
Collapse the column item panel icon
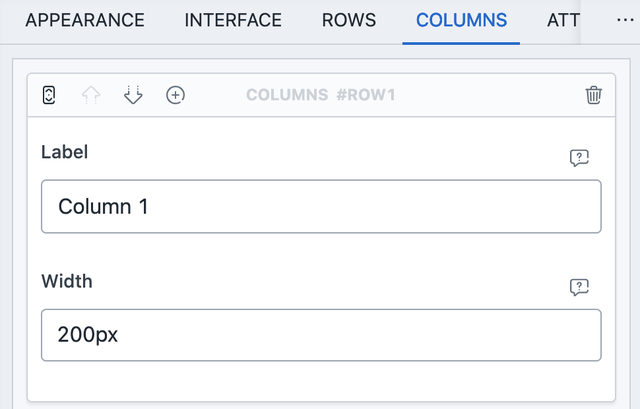coord(49,95)
